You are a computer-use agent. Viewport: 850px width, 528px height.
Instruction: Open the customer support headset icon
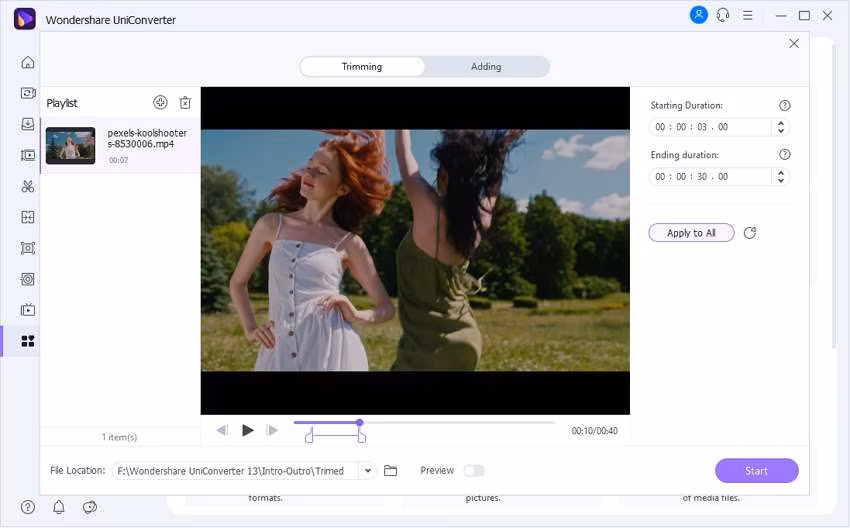pos(723,15)
